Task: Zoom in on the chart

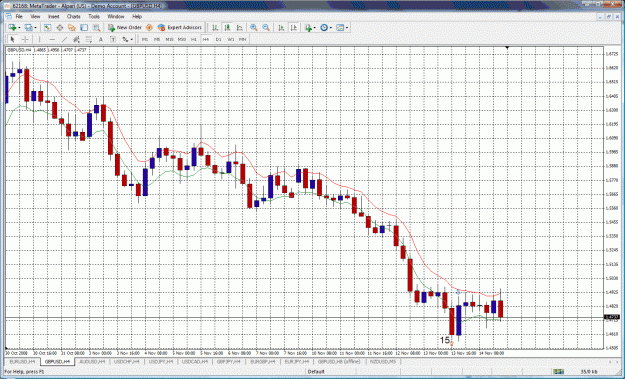Action: [x=254, y=27]
